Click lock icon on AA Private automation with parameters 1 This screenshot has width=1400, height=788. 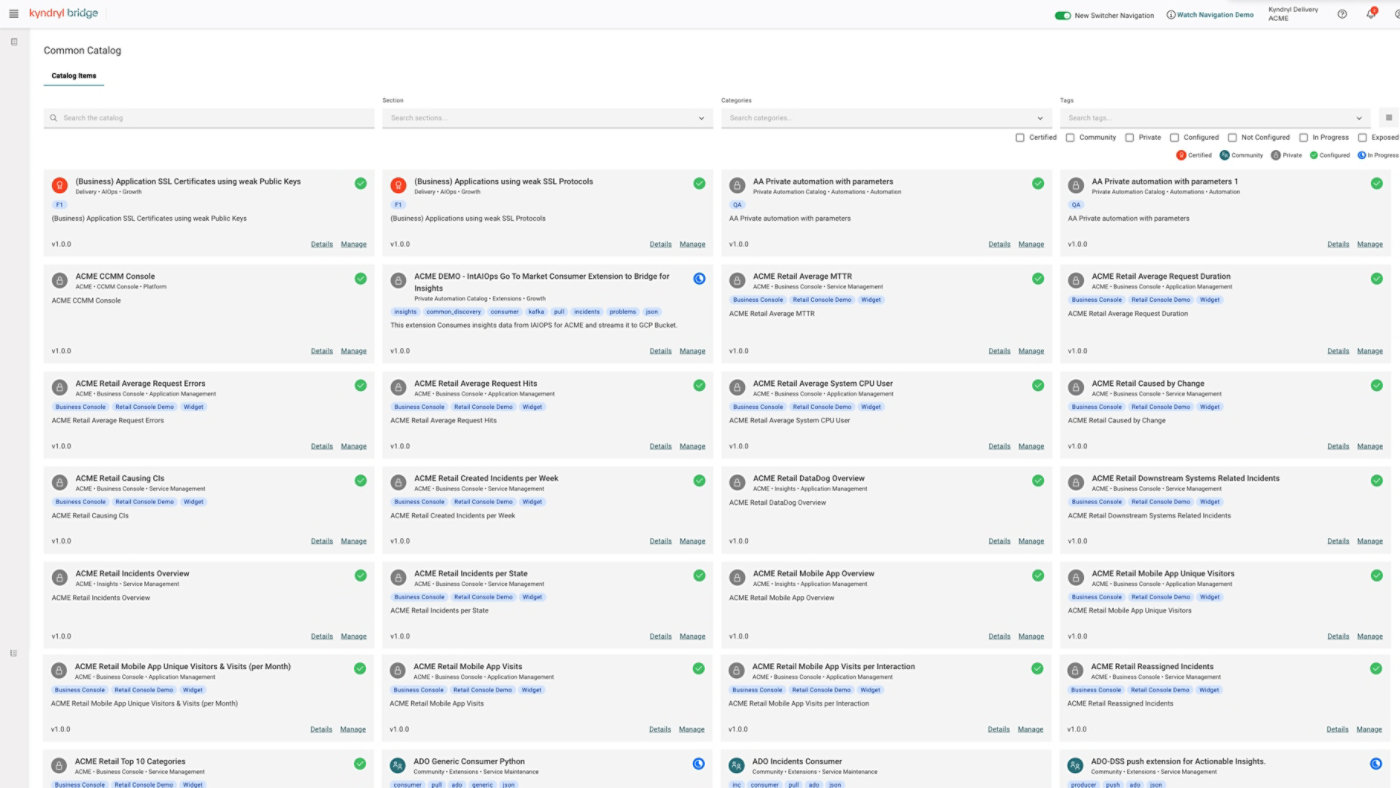click(x=1076, y=185)
